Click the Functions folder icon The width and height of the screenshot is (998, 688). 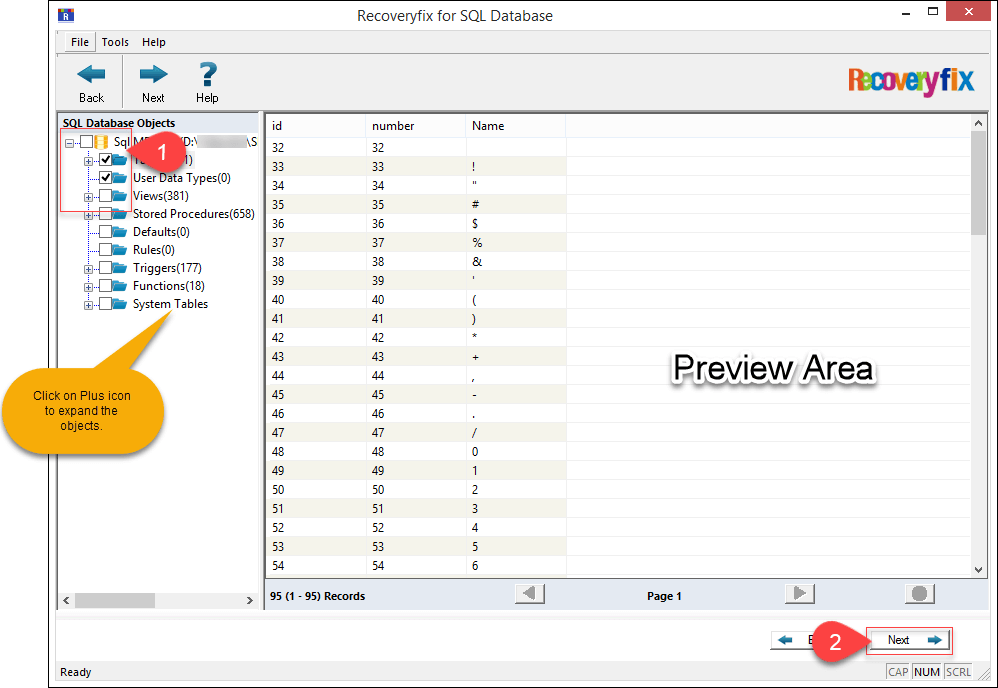(x=120, y=286)
